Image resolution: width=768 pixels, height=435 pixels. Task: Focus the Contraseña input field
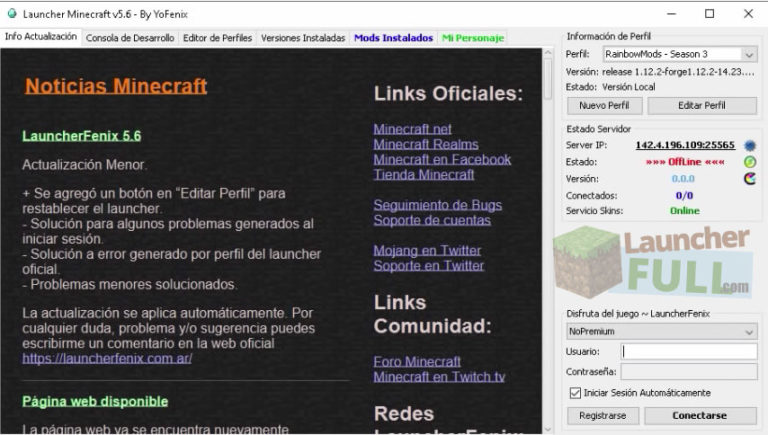pos(689,372)
